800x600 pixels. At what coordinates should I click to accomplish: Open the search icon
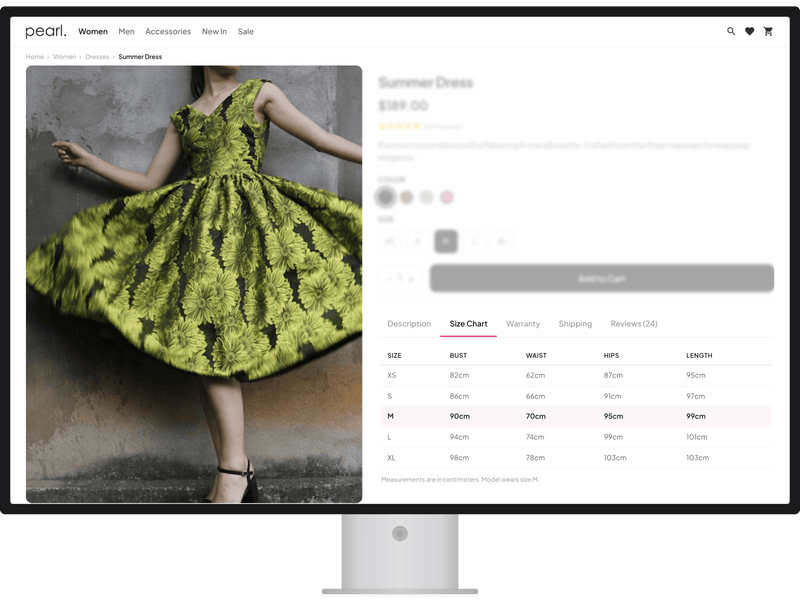(x=733, y=31)
